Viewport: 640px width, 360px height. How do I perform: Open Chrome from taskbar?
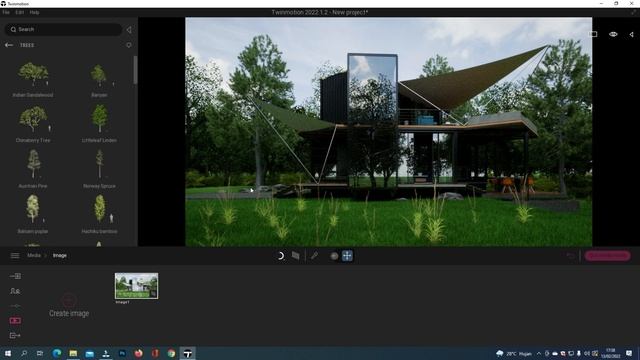point(171,353)
